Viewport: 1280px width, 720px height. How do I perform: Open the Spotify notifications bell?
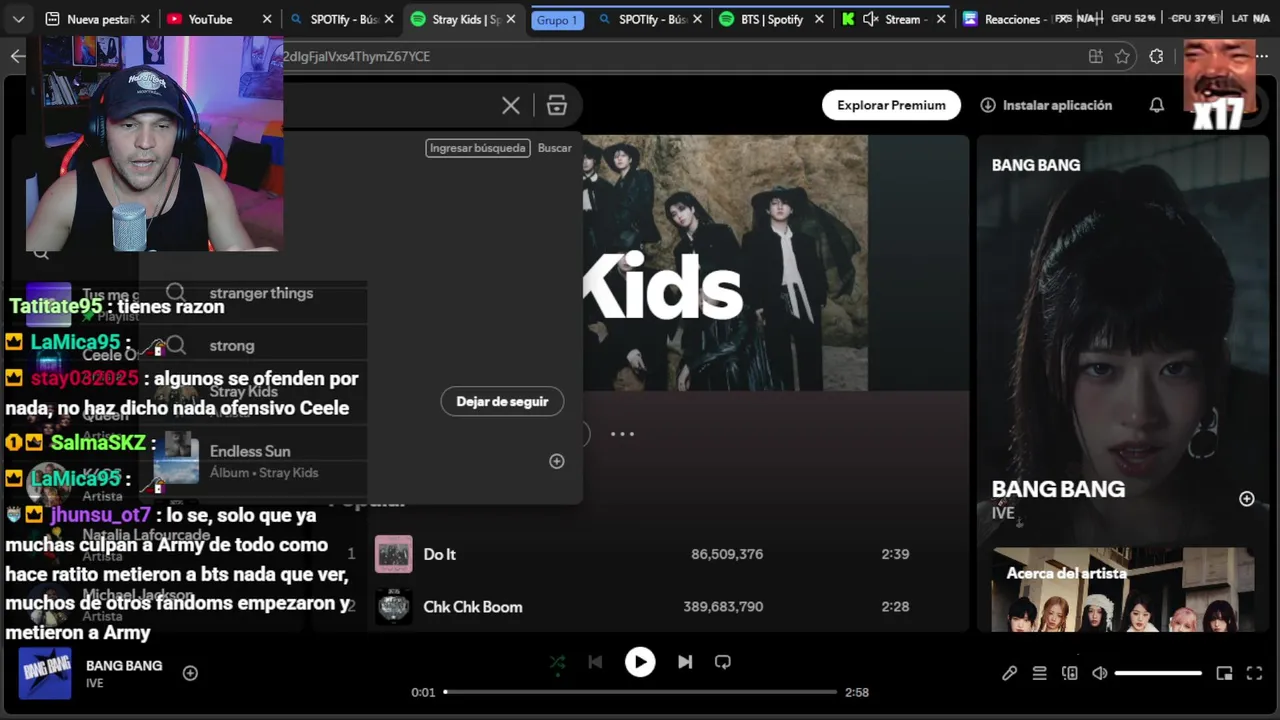tap(1156, 105)
